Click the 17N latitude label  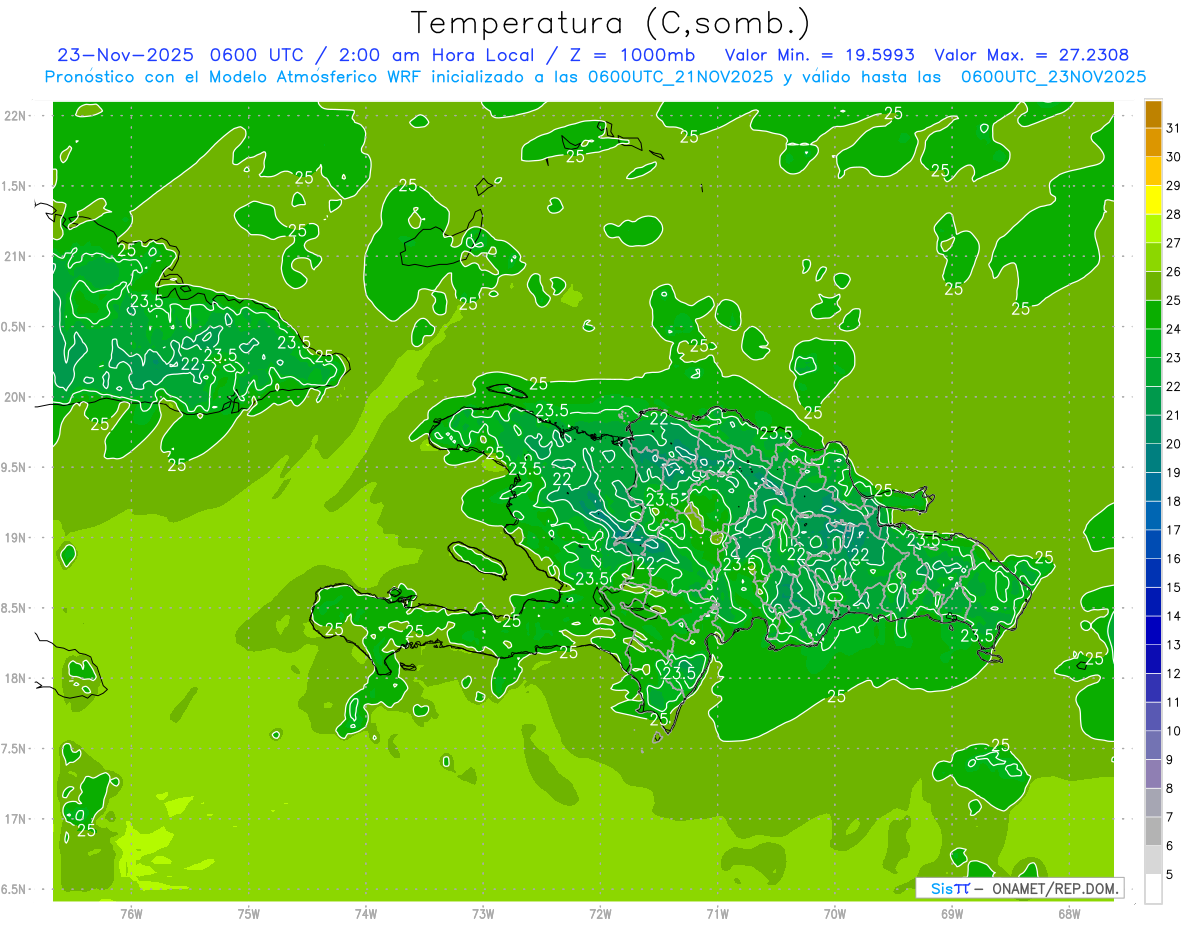pos(17,819)
